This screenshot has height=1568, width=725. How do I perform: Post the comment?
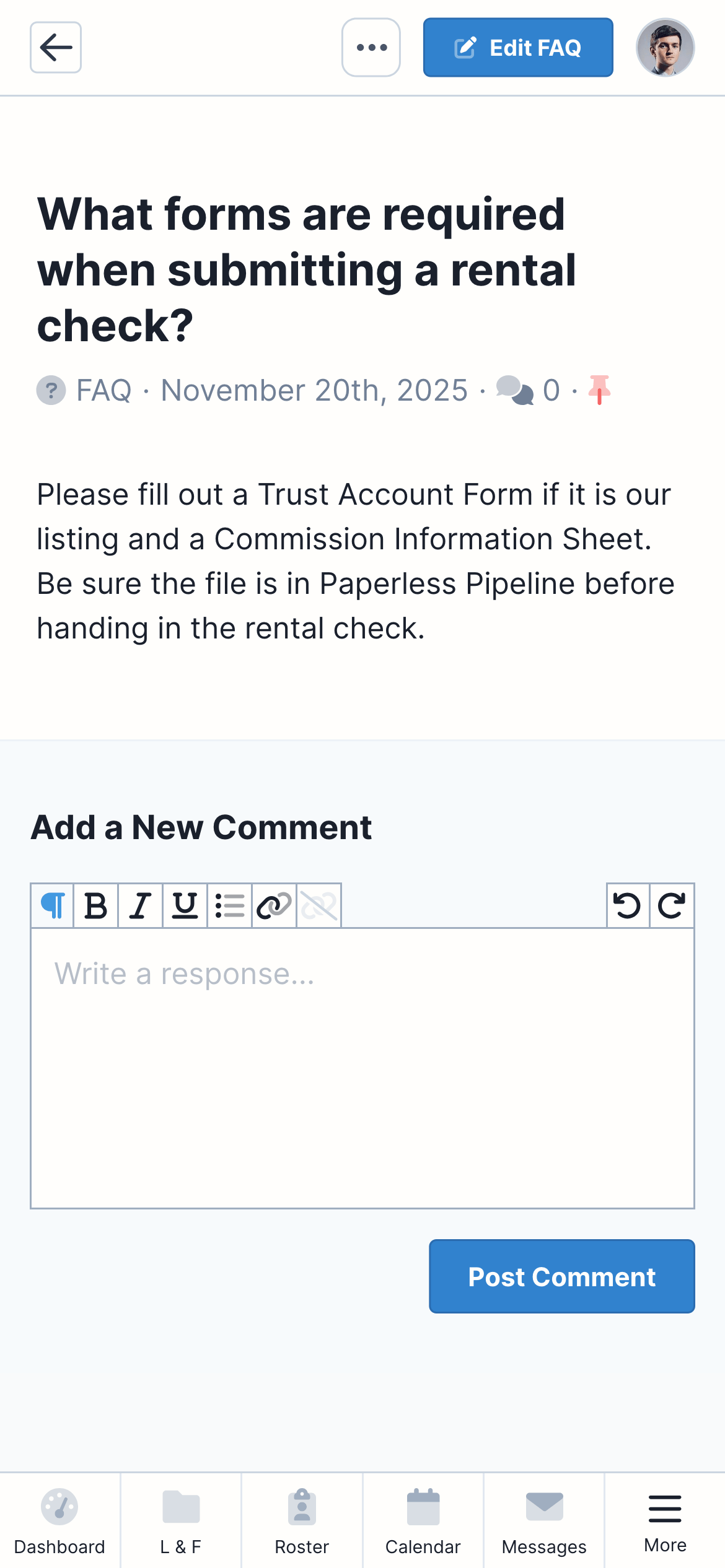[x=561, y=1276]
